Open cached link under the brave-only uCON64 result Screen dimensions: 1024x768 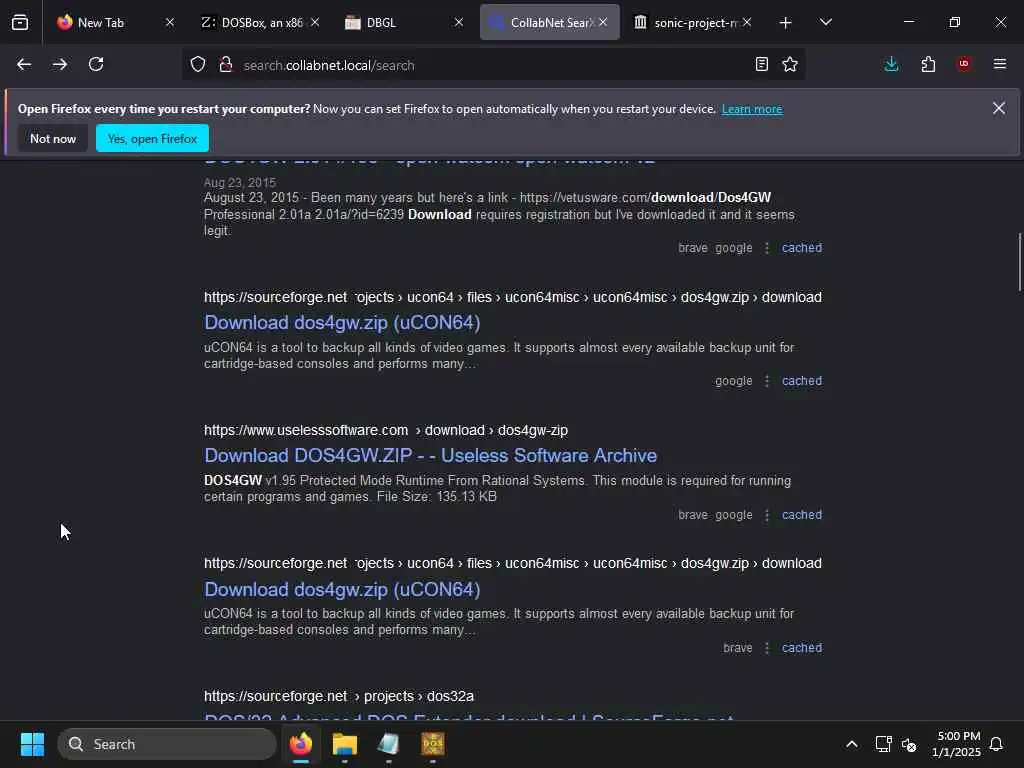click(802, 648)
